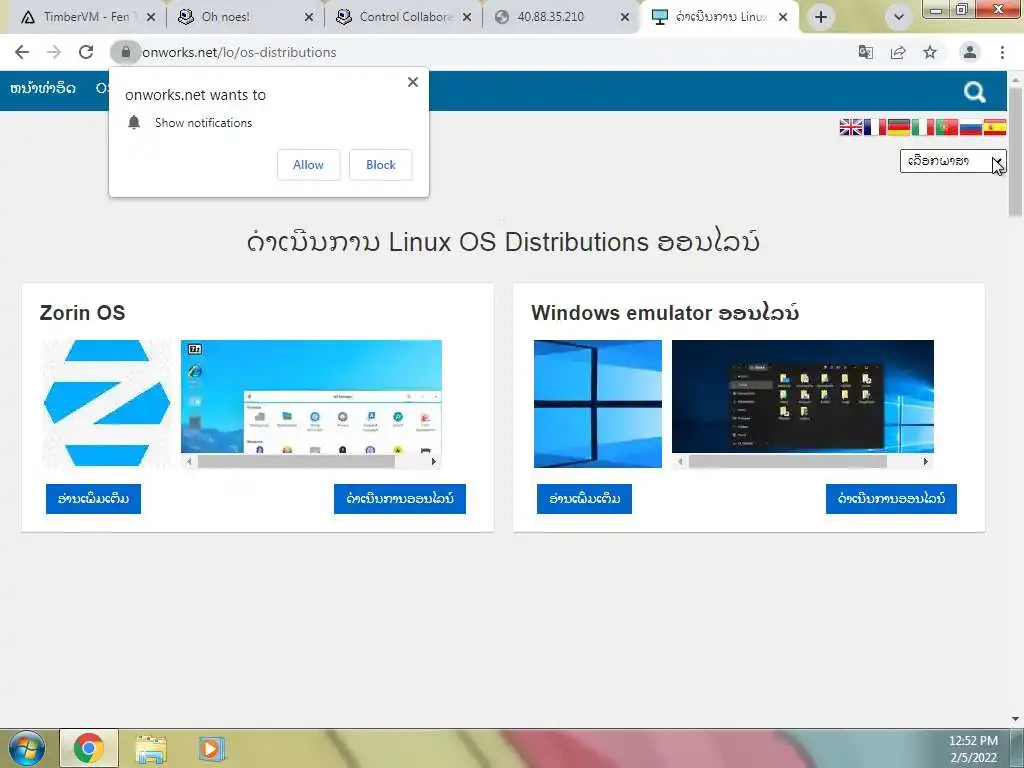The height and width of the screenshot is (768, 1024).
Task: Click the browser forward arrow
Action: tap(54, 52)
